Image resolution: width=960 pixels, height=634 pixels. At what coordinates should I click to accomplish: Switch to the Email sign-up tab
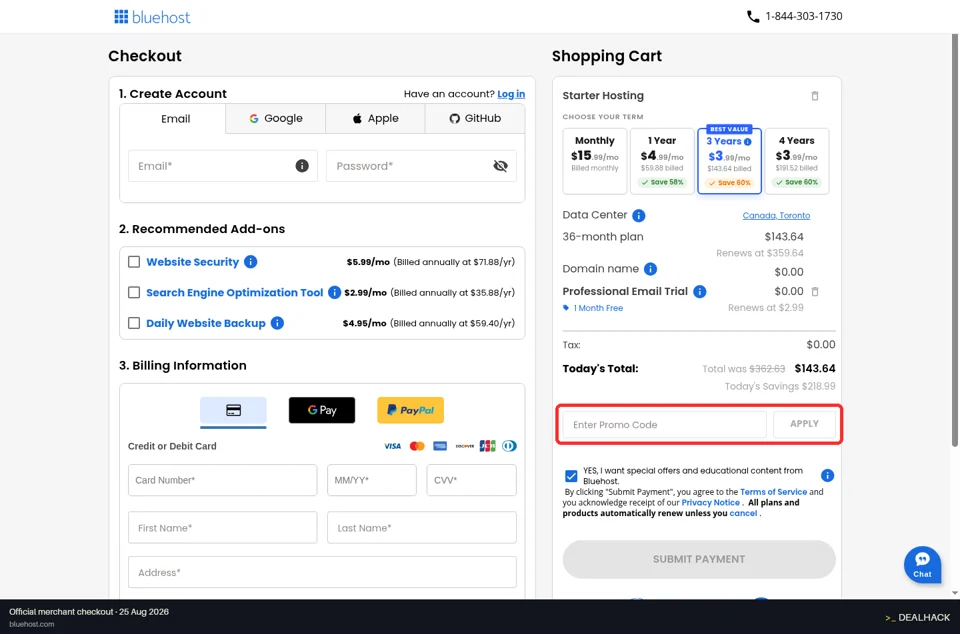[176, 119]
